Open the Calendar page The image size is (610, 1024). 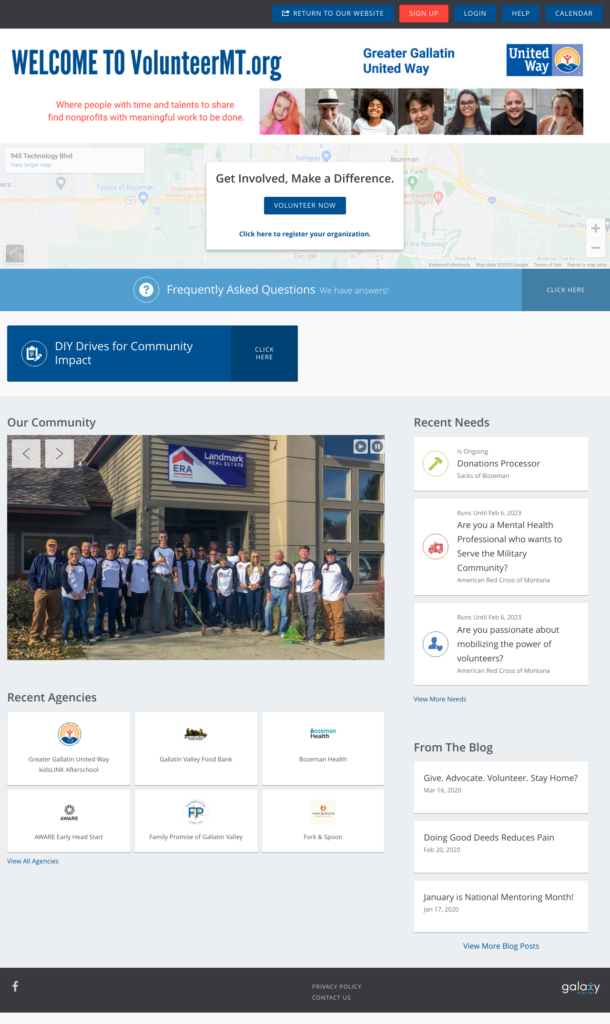coord(573,13)
